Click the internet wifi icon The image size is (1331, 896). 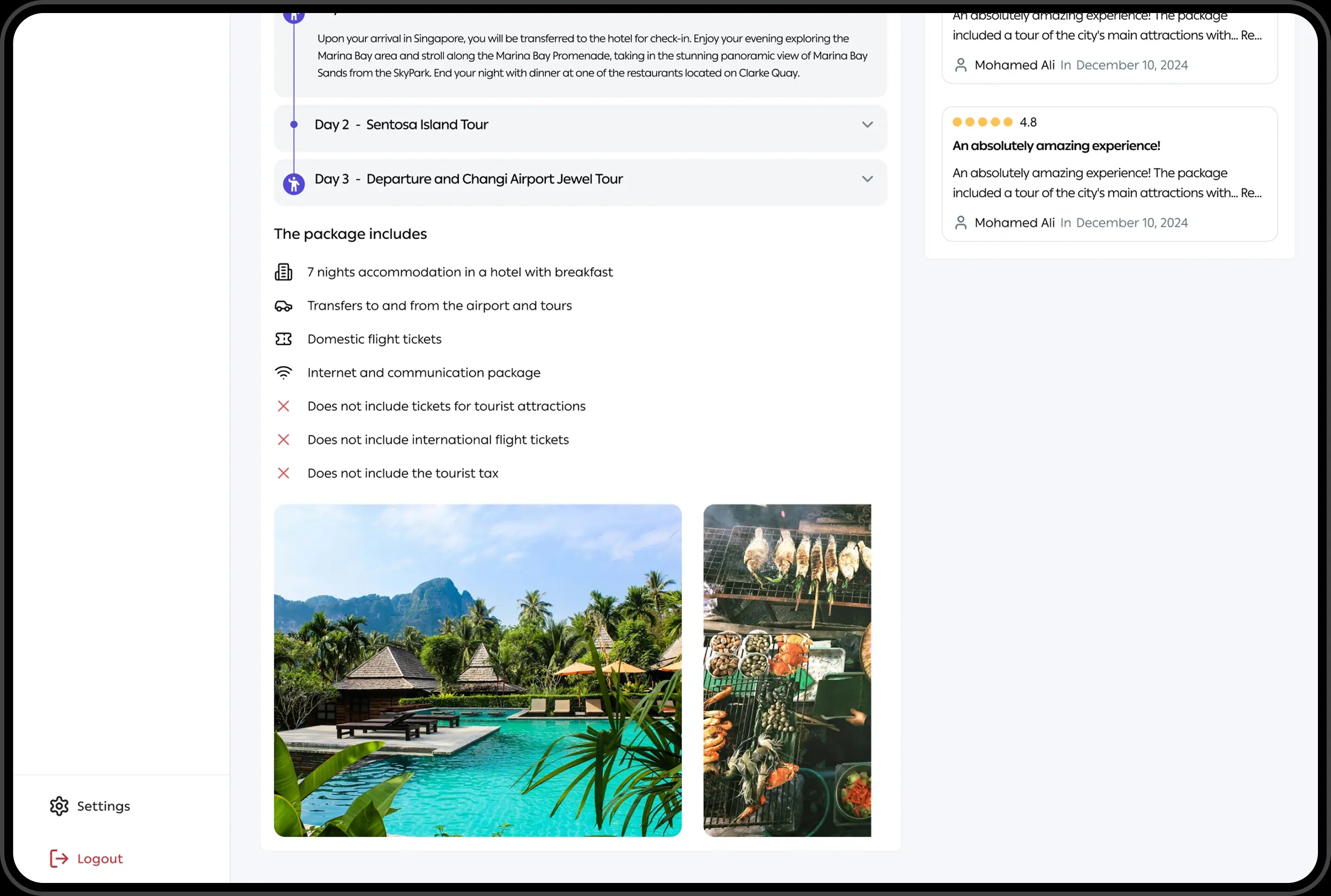pos(283,372)
